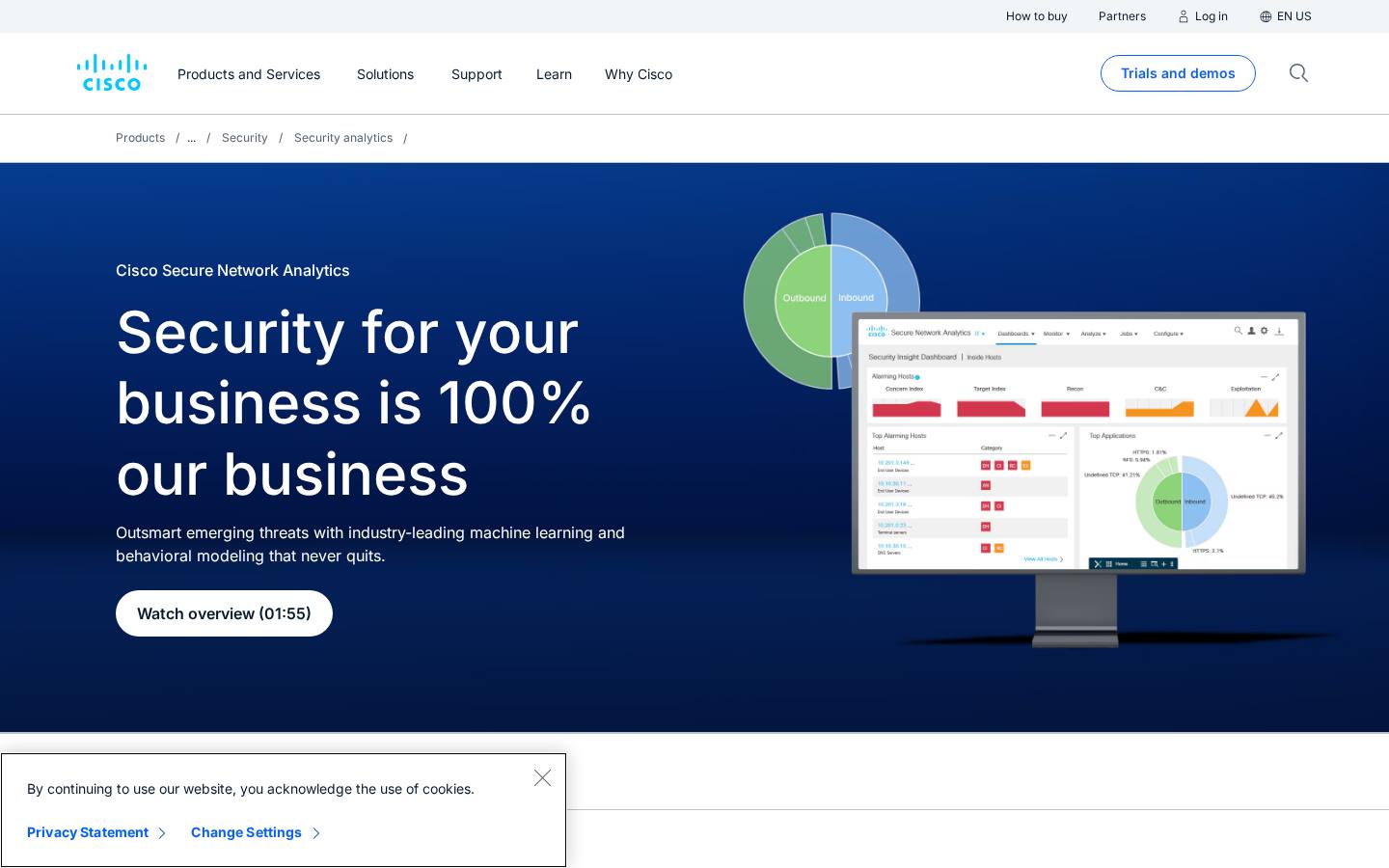Open the Change Settings link
Image resolution: width=1389 pixels, height=868 pixels.
[256, 832]
